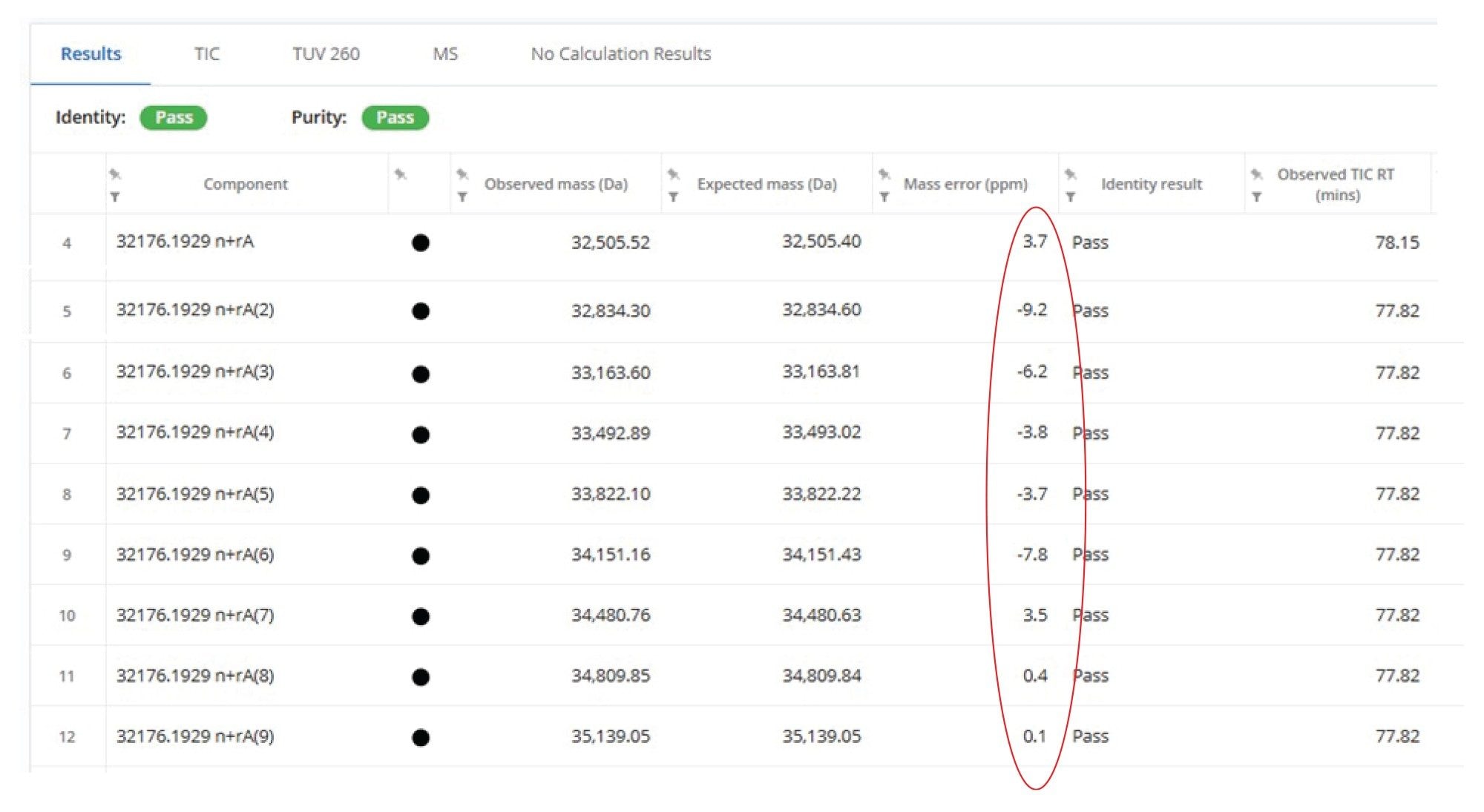This screenshot has width=1484, height=812.
Task: Click status dot for n+rA(7) row
Action: (x=421, y=617)
